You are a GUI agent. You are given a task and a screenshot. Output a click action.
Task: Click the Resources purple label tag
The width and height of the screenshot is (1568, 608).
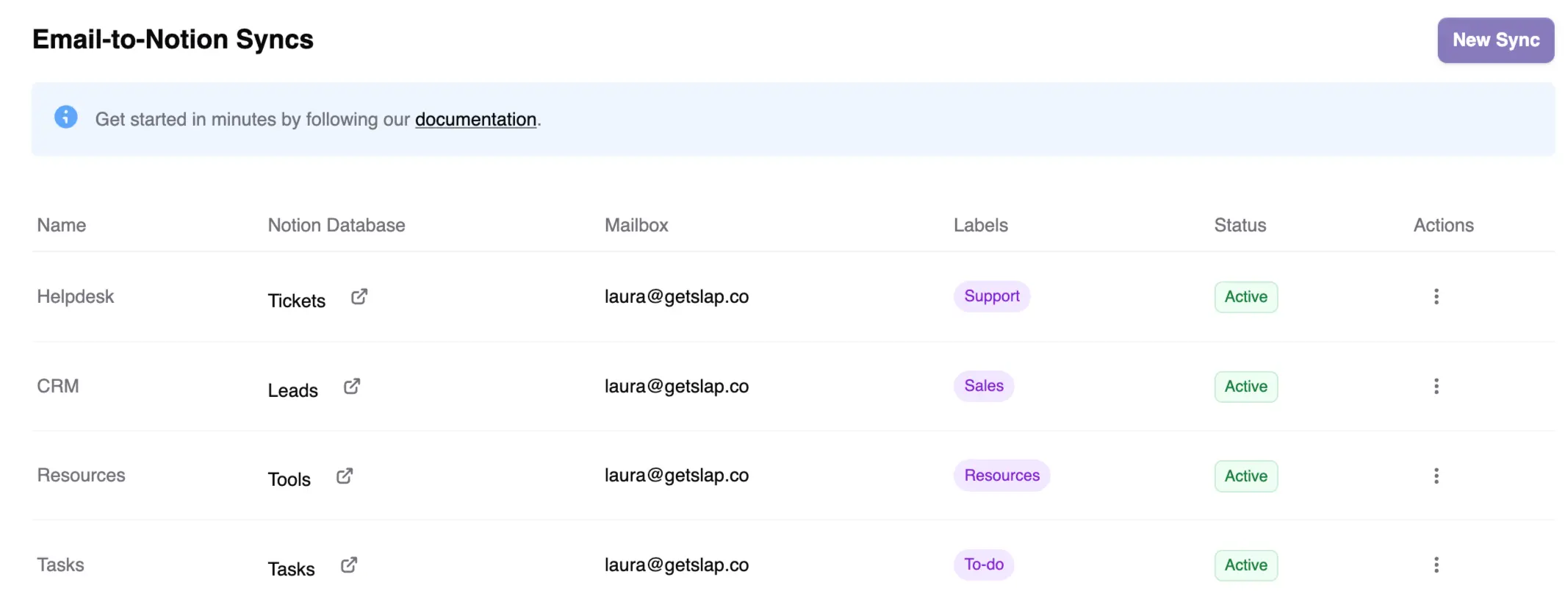pyautogui.click(x=1001, y=476)
